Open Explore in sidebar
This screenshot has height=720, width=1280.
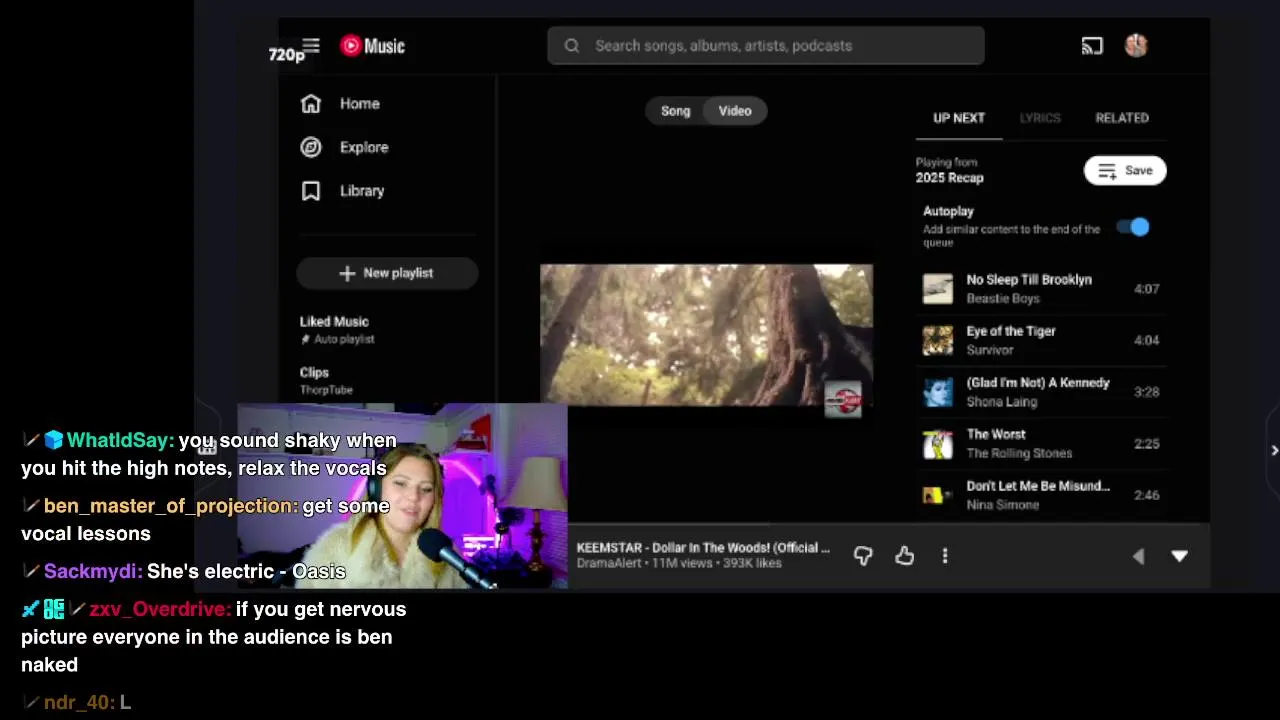[344, 147]
